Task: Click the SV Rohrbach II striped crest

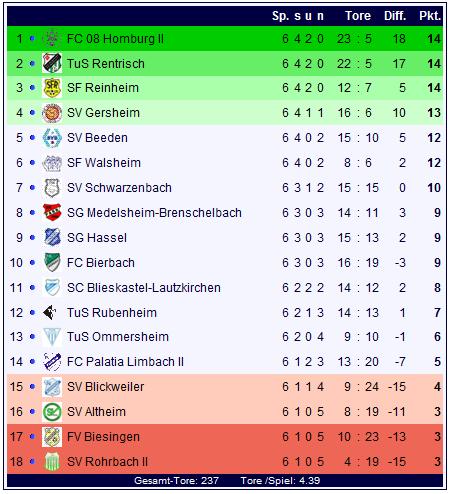Action: (x=52, y=462)
